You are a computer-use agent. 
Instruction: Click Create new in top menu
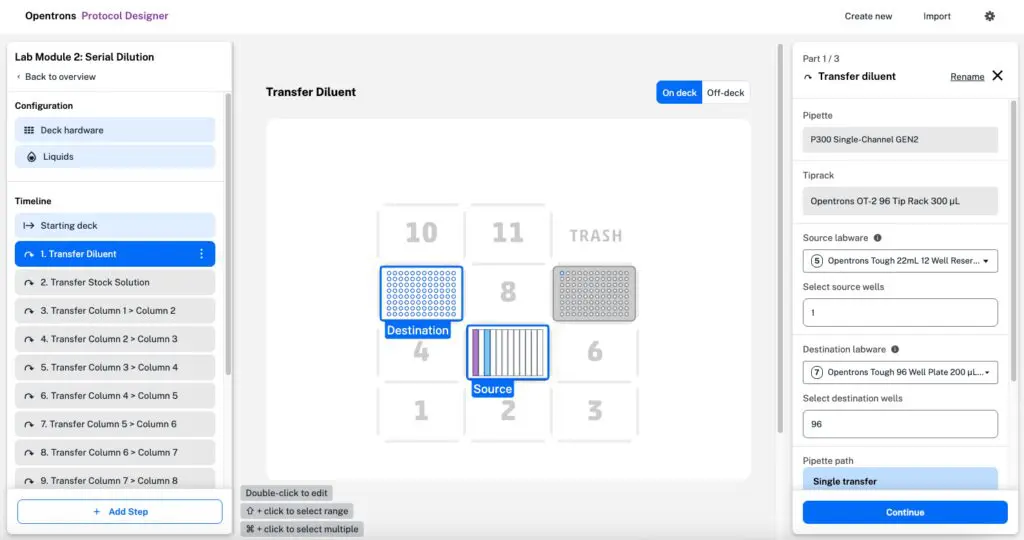[x=868, y=16]
